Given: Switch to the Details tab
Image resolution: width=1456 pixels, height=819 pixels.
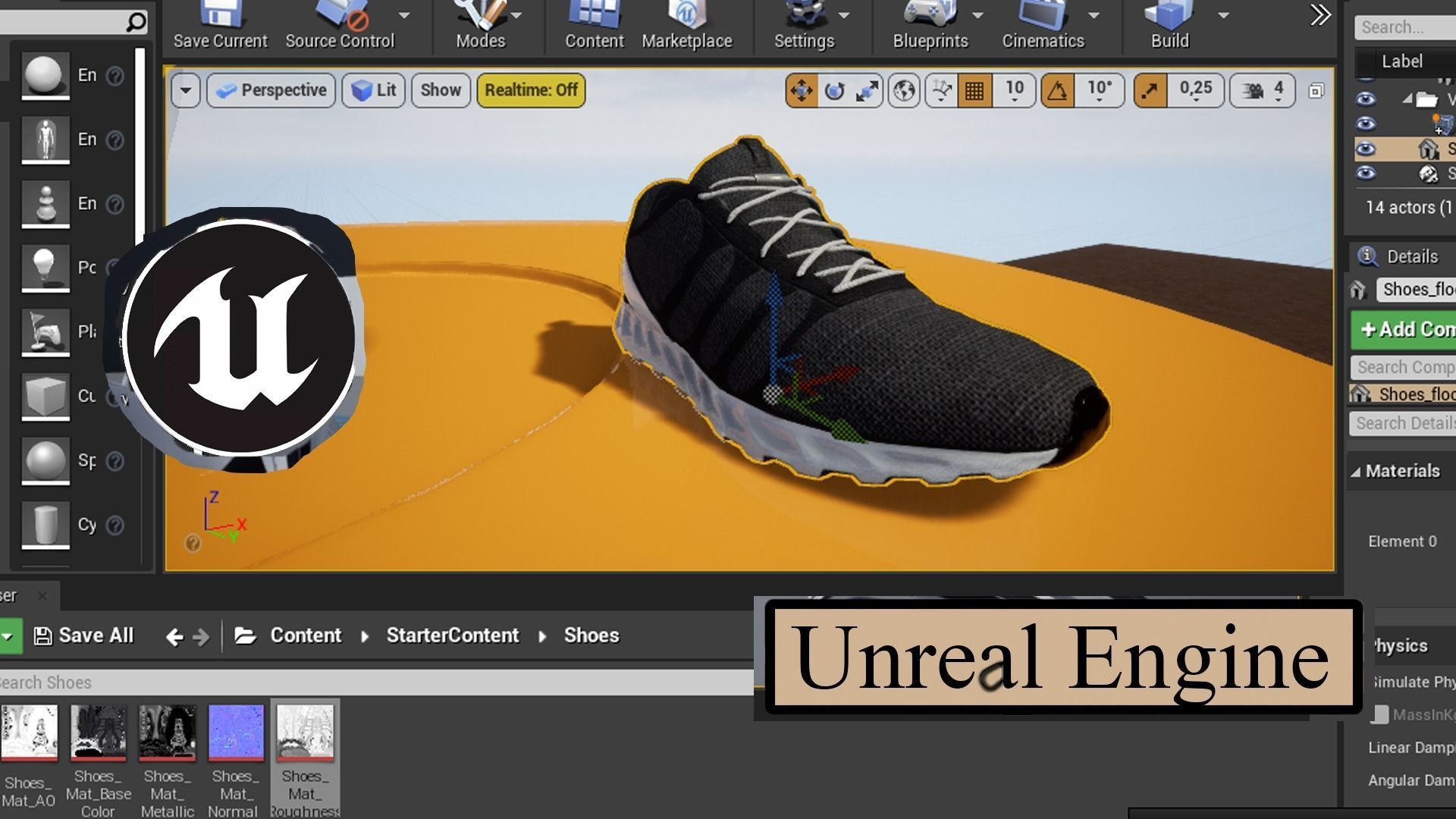Looking at the screenshot, I should click(1399, 256).
